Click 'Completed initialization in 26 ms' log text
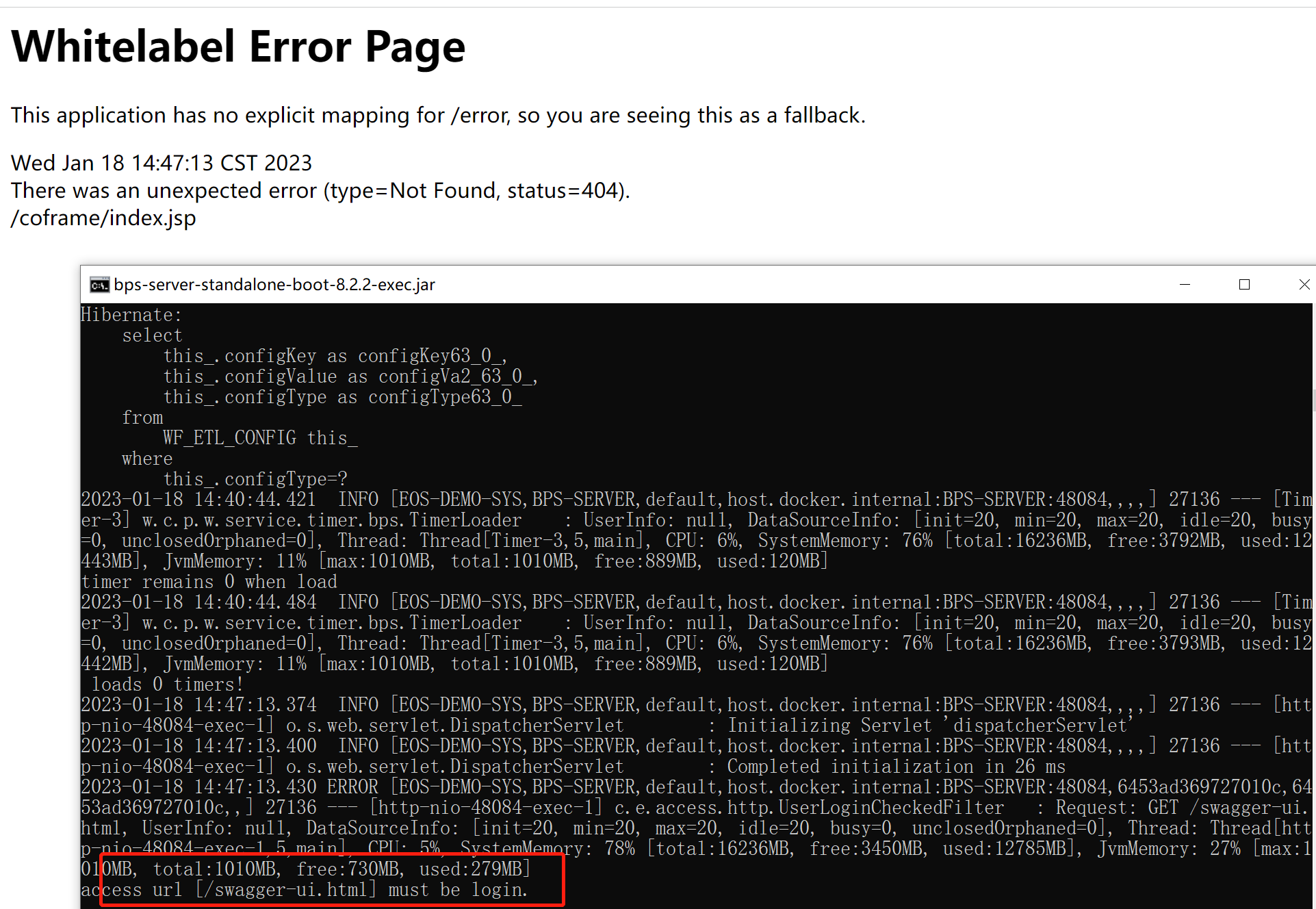The height and width of the screenshot is (909, 1316). click(895, 767)
